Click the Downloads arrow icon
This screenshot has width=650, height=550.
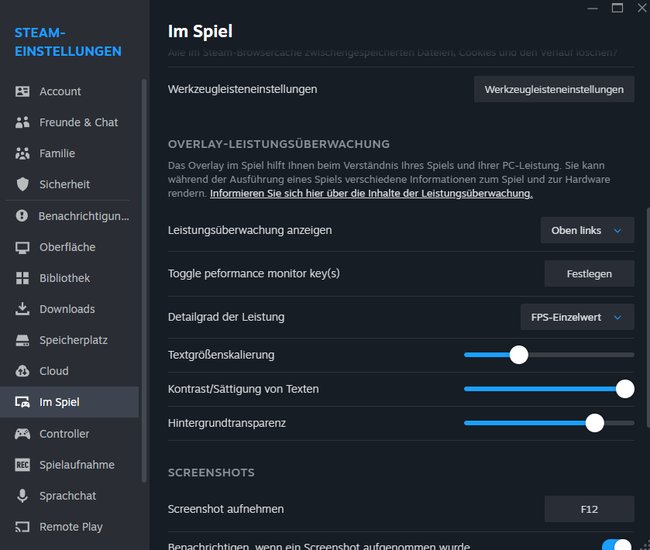click(22, 309)
